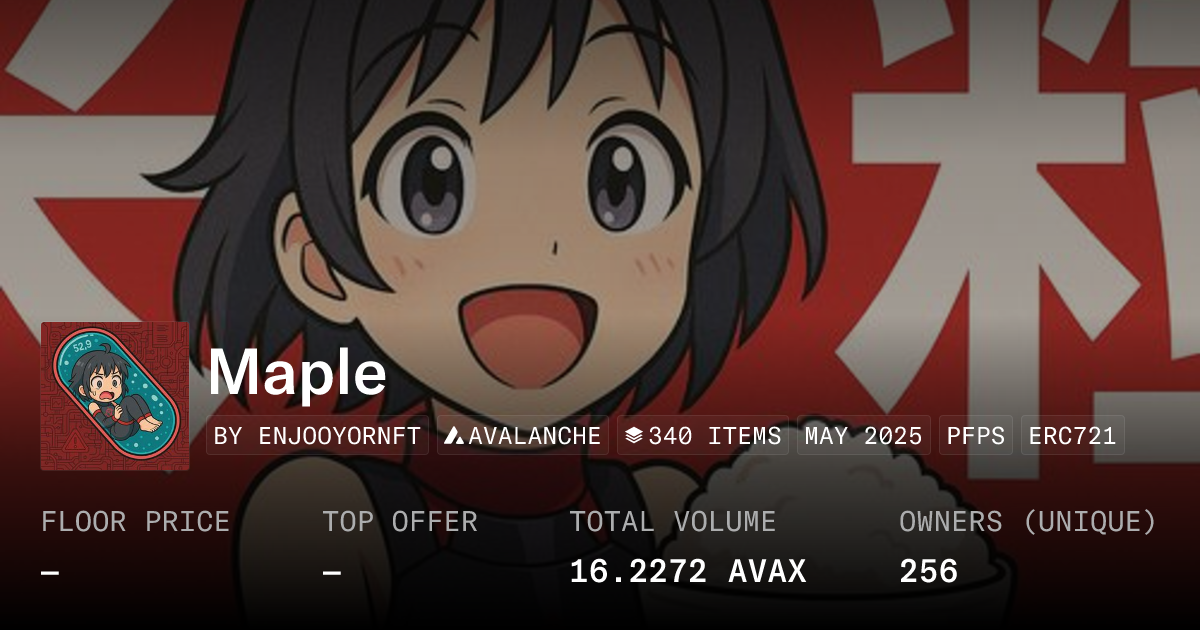
Task: Click the TOTAL VOLUME label
Action: click(x=672, y=522)
